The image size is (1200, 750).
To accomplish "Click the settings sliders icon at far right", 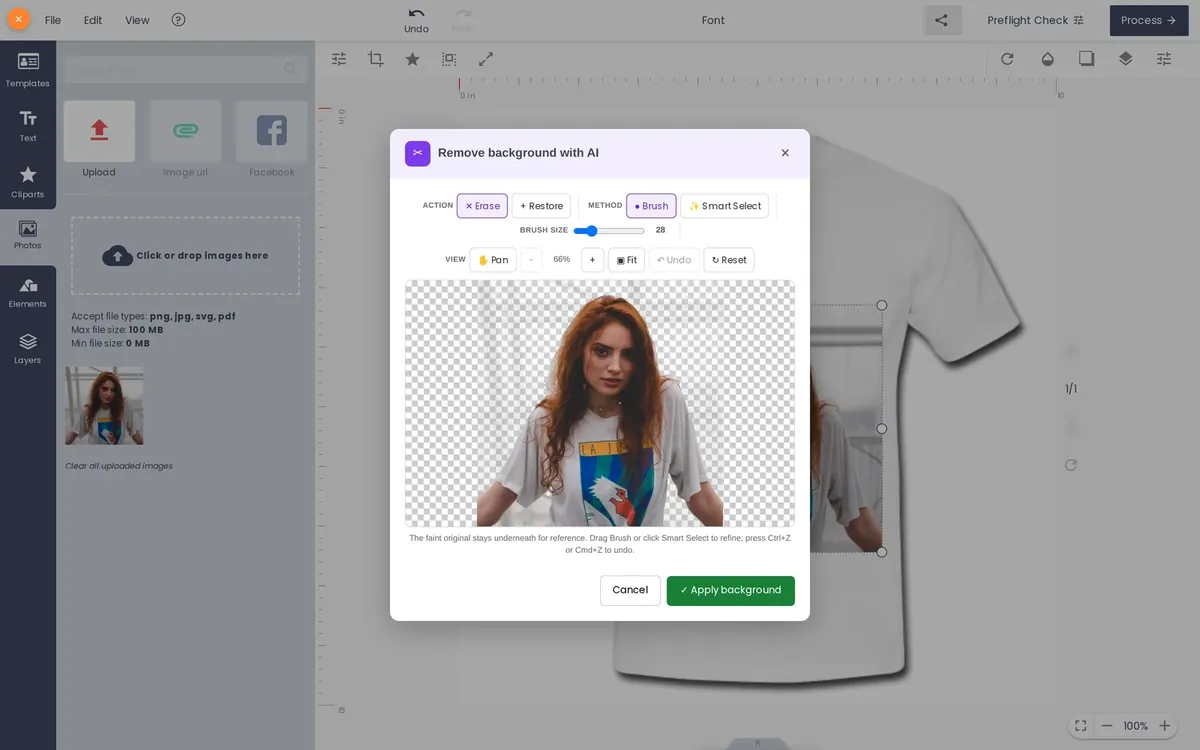I will (x=1164, y=59).
